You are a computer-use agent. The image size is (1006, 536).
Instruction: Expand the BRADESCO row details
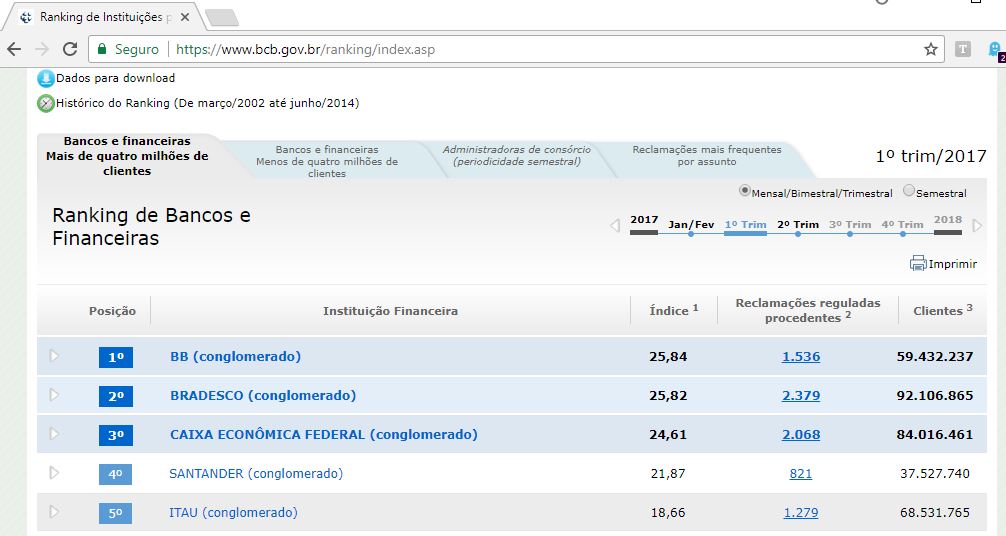coord(54,395)
